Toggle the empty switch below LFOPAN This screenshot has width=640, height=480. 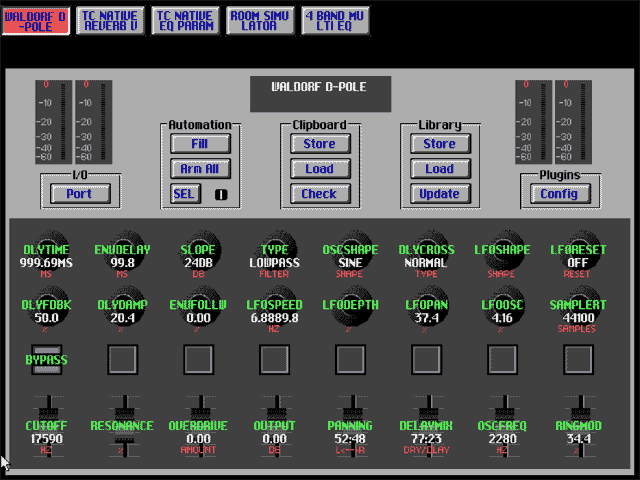427,360
